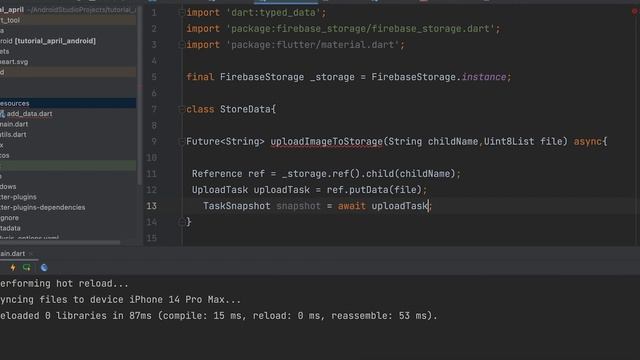Select the 'ets' folder row in tree
Viewport: 640px width, 360px height.
5,51
